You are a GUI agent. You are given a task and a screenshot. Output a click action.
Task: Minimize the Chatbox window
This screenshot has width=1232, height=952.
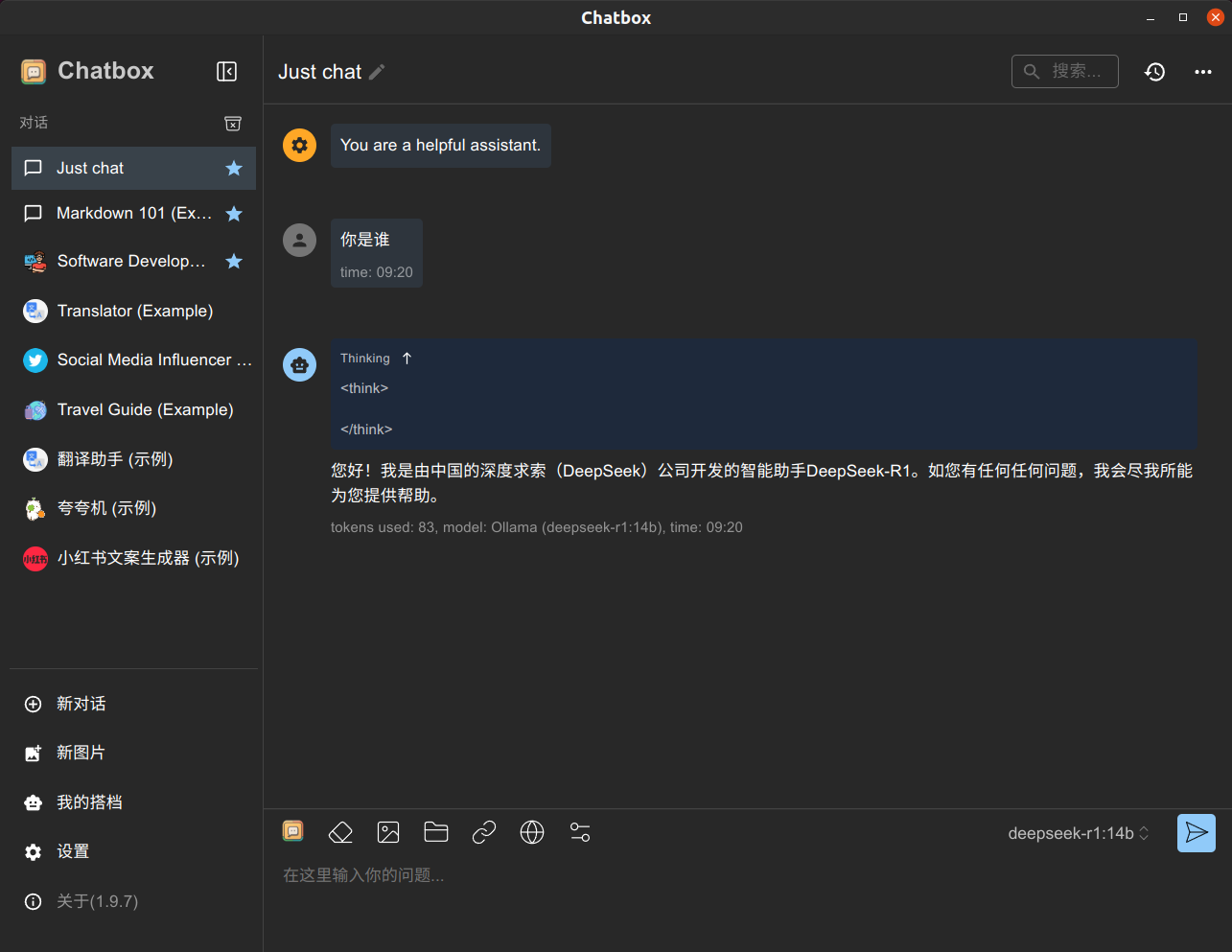pyautogui.click(x=1151, y=18)
